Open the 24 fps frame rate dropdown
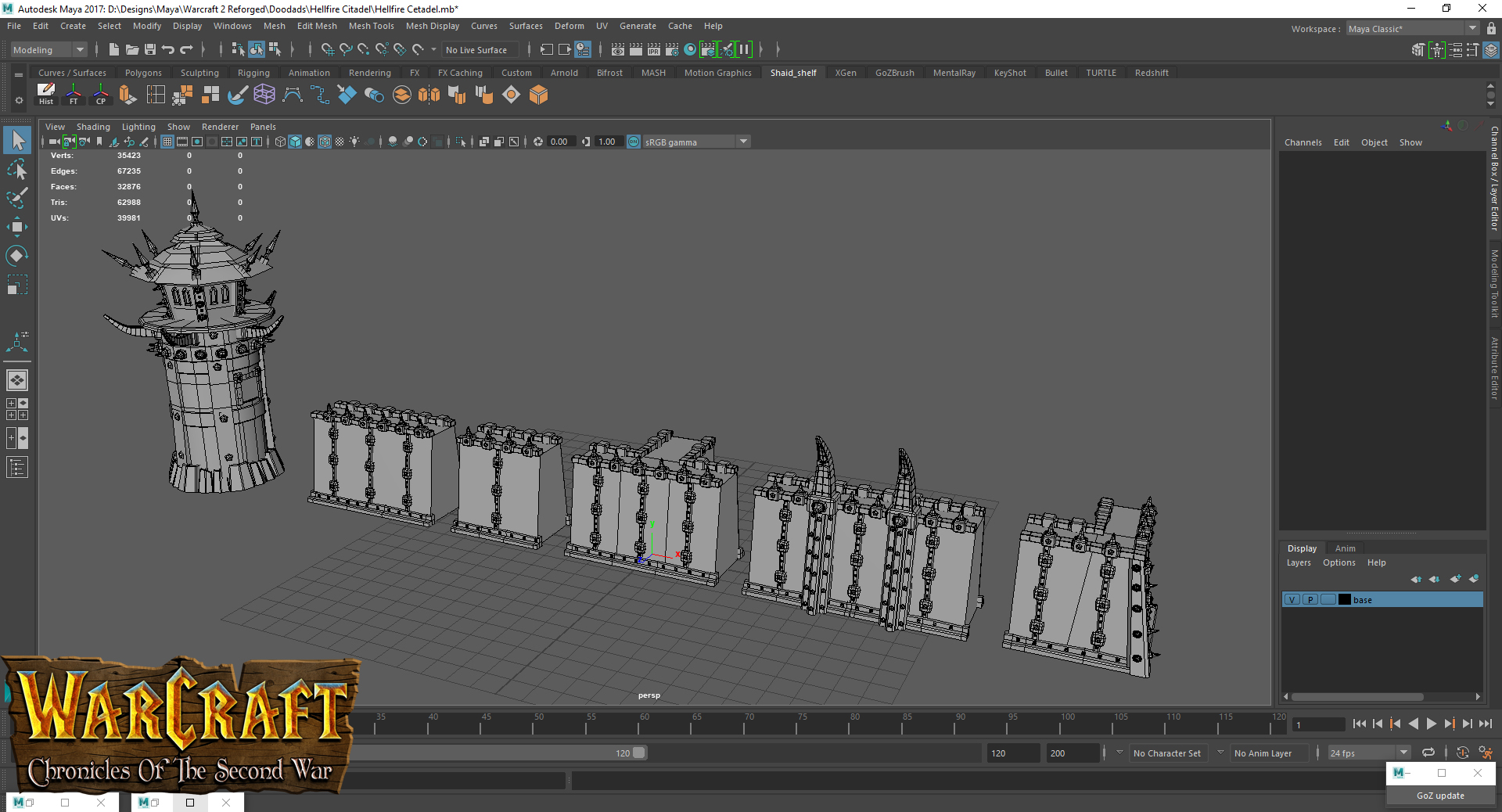The height and width of the screenshot is (812, 1502). point(1369,753)
